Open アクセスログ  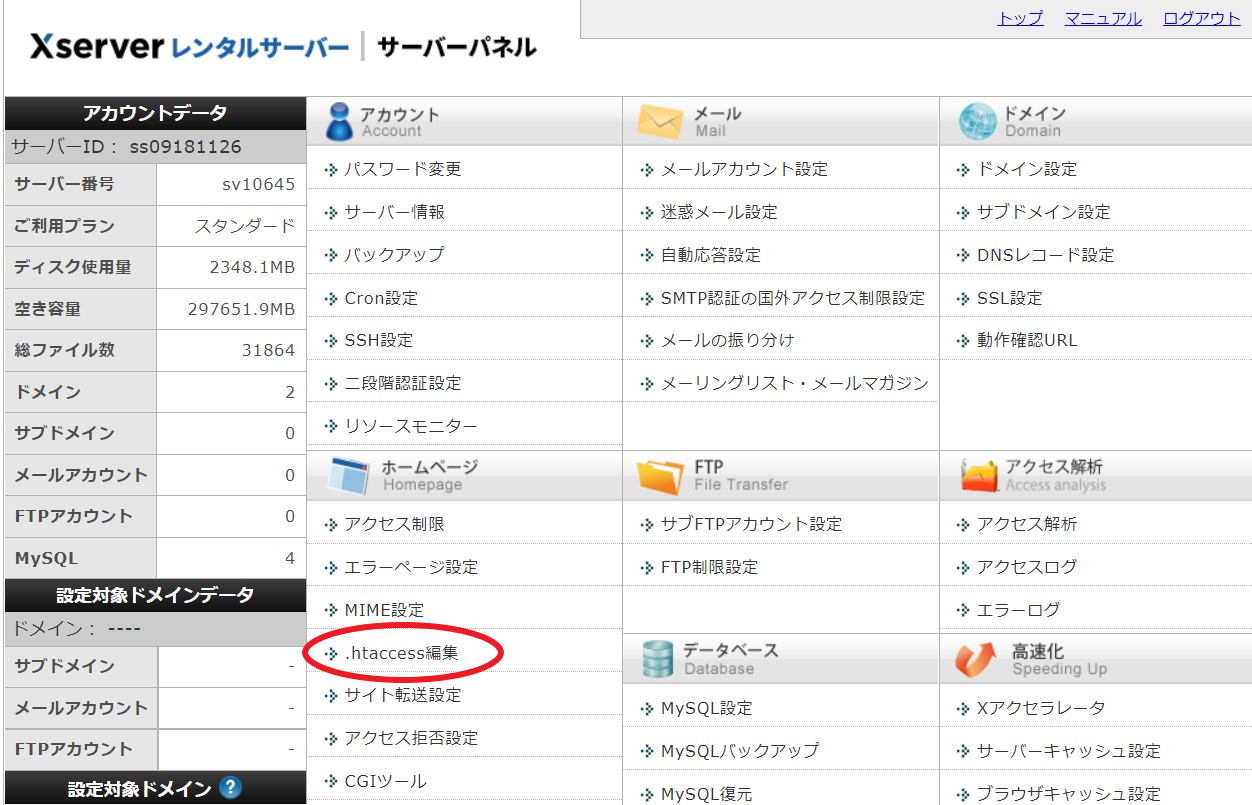pyautogui.click(x=1027, y=567)
